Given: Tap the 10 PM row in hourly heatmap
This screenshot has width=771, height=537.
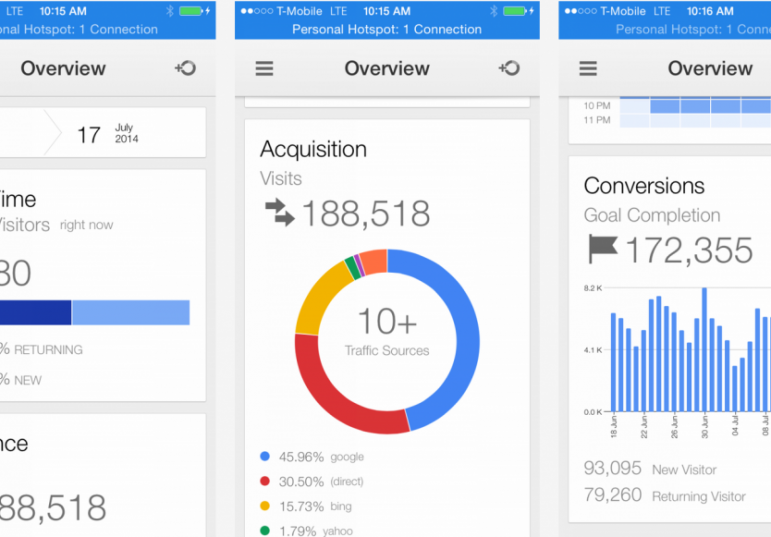Looking at the screenshot, I should [x=690, y=105].
